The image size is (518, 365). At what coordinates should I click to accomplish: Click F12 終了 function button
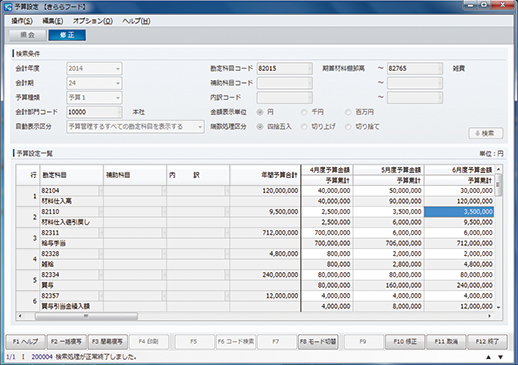487,342
